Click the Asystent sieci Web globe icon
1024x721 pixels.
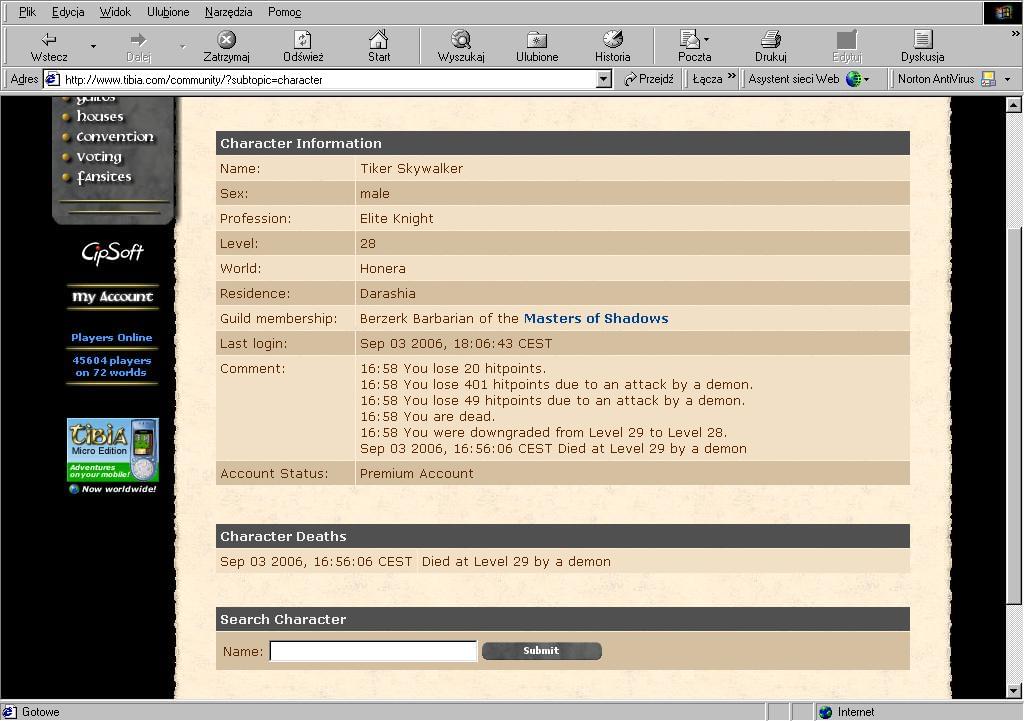pyautogui.click(x=853, y=79)
